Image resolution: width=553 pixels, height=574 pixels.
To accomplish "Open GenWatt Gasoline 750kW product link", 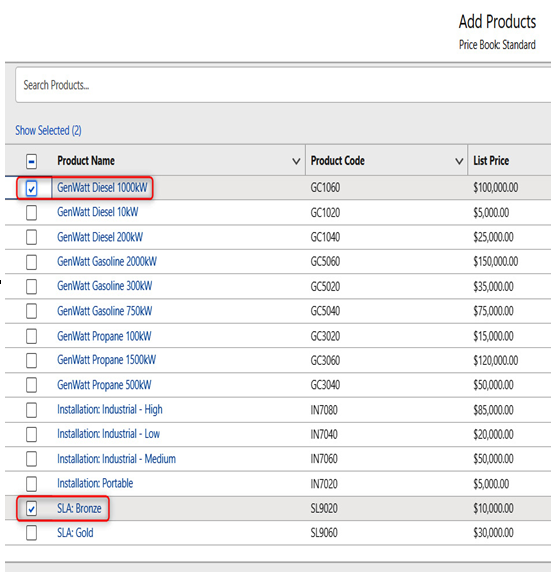I will (x=105, y=311).
